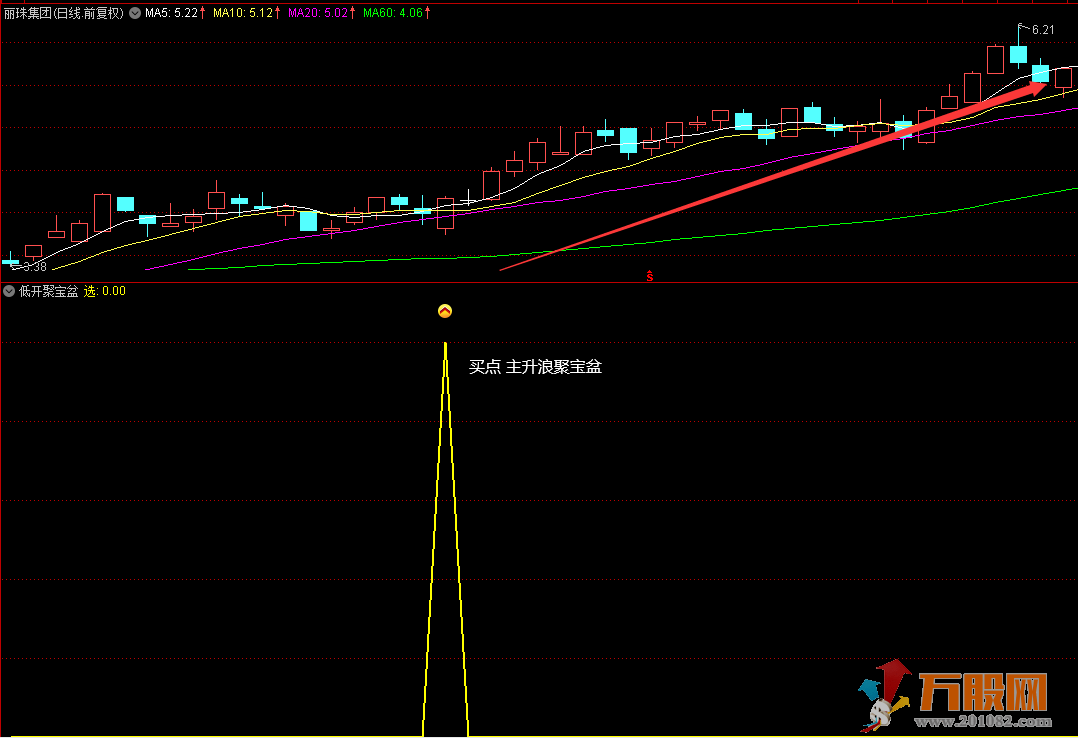Click the 买点 主升浪聚宝盆 annotation text
The image size is (1078, 738).
coord(536,367)
